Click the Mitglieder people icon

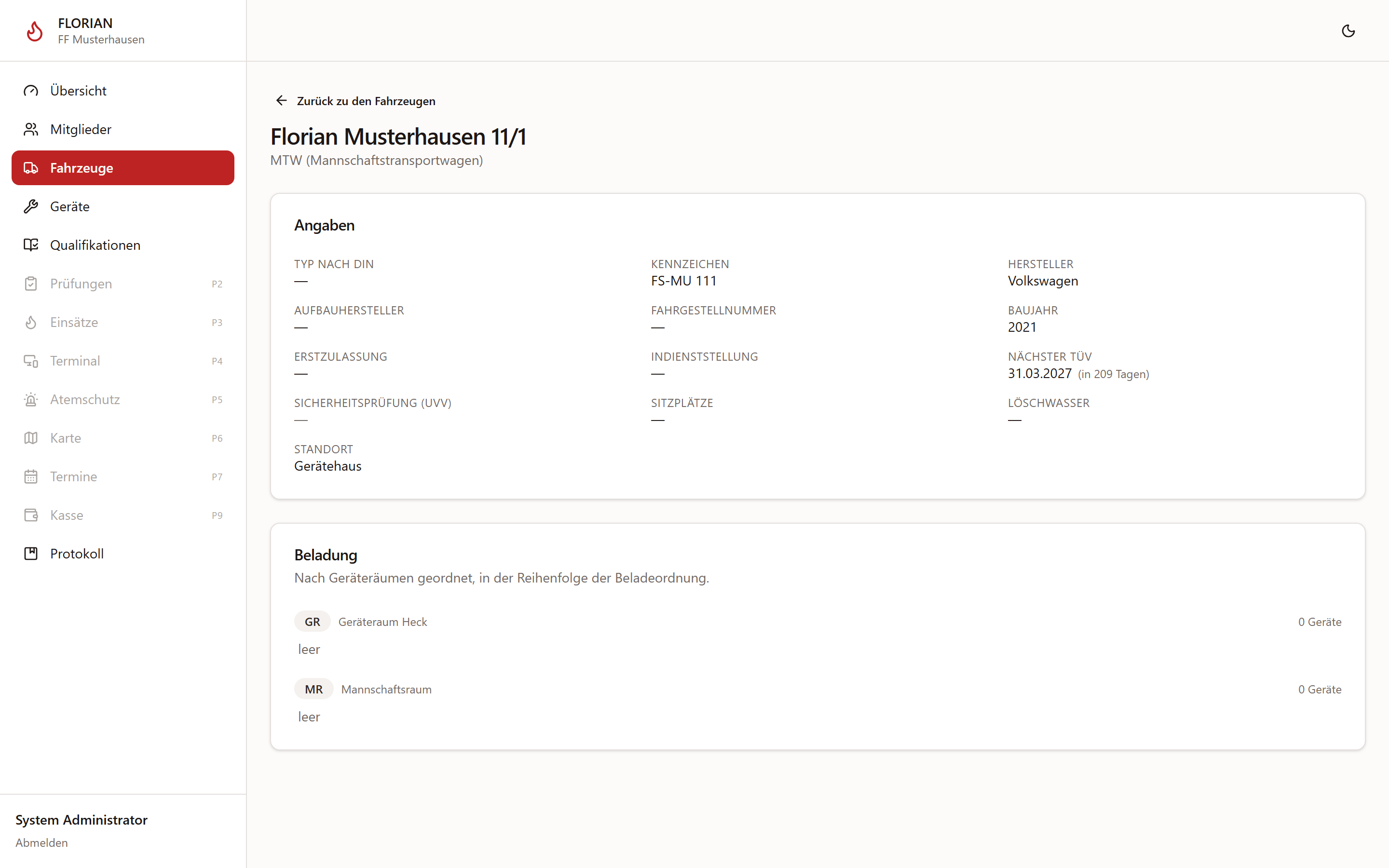(x=31, y=129)
